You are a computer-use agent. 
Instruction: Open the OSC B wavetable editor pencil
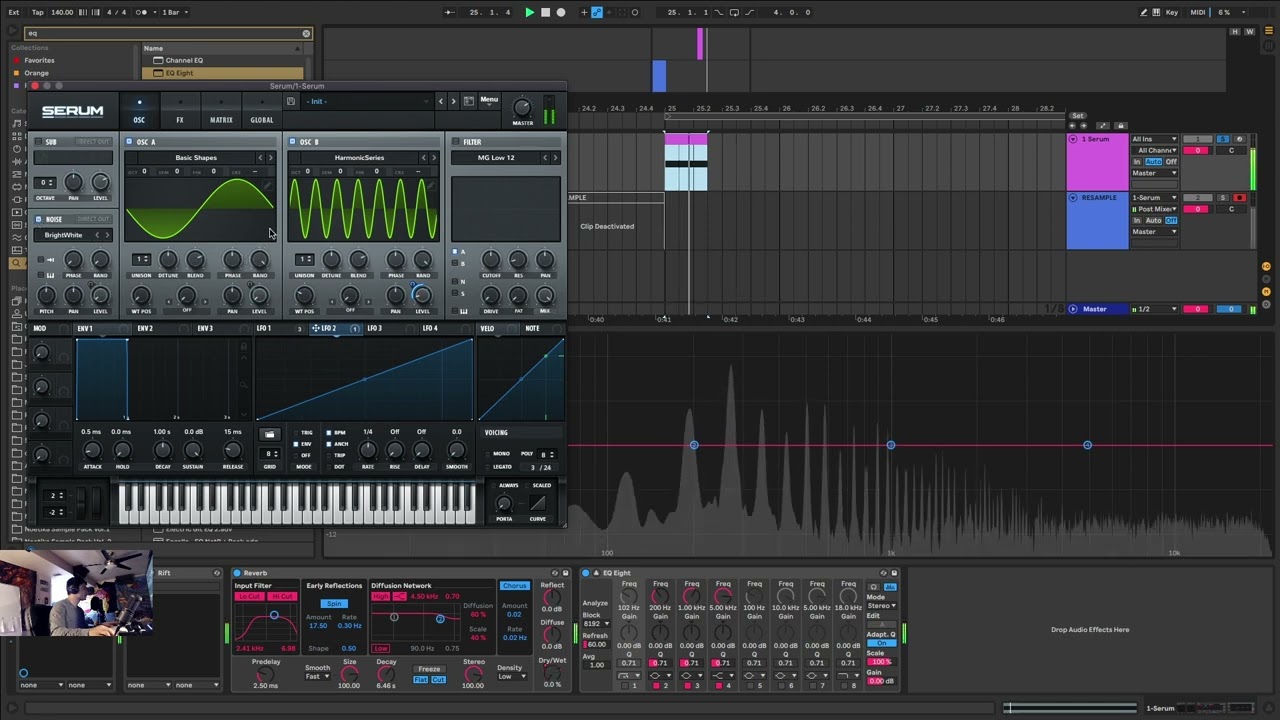[431, 186]
